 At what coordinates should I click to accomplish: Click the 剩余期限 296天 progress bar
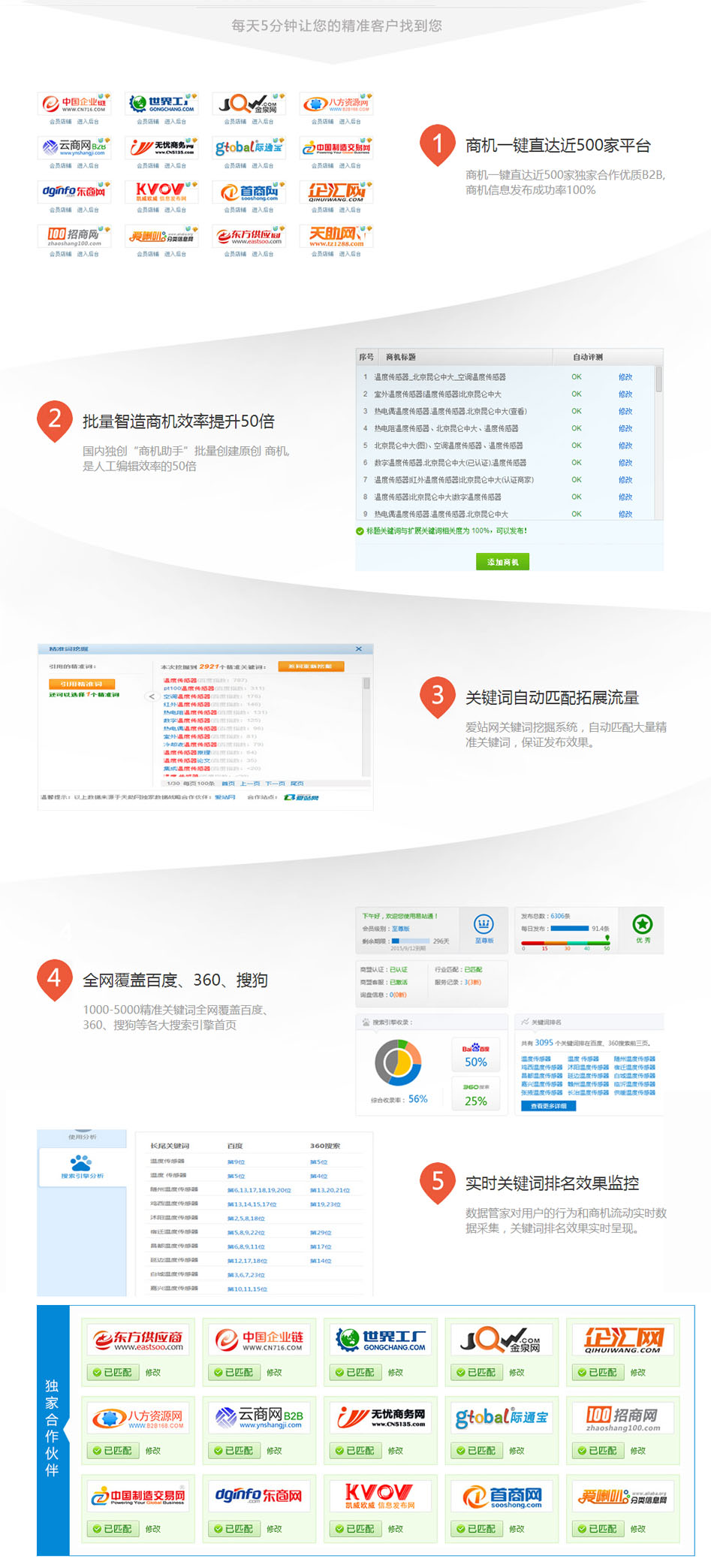click(x=409, y=941)
